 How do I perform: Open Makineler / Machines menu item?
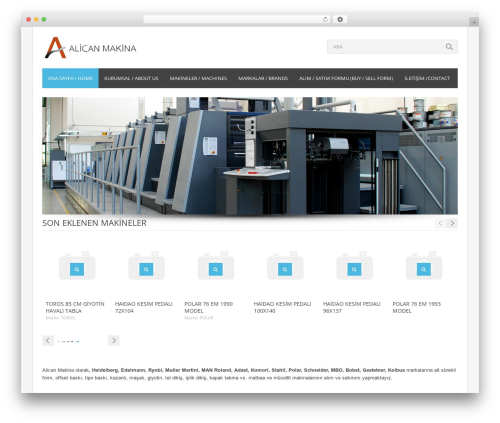[x=198, y=78]
